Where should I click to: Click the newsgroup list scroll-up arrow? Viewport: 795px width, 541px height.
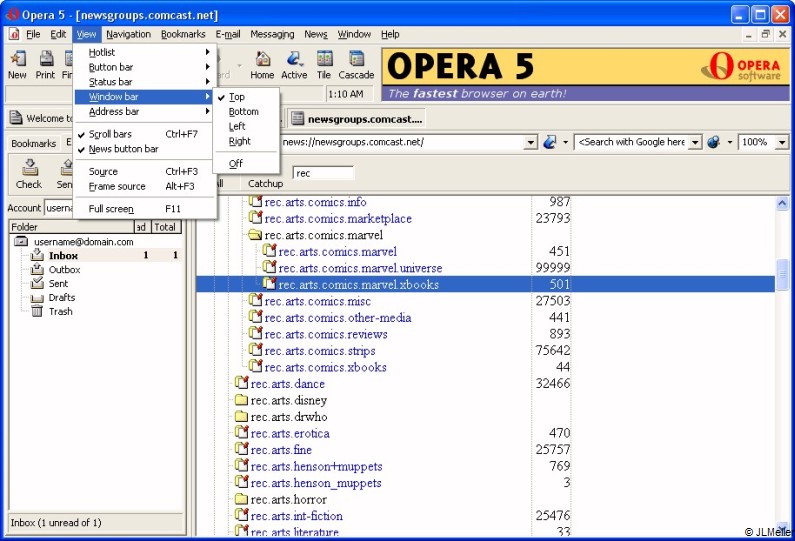[x=782, y=203]
